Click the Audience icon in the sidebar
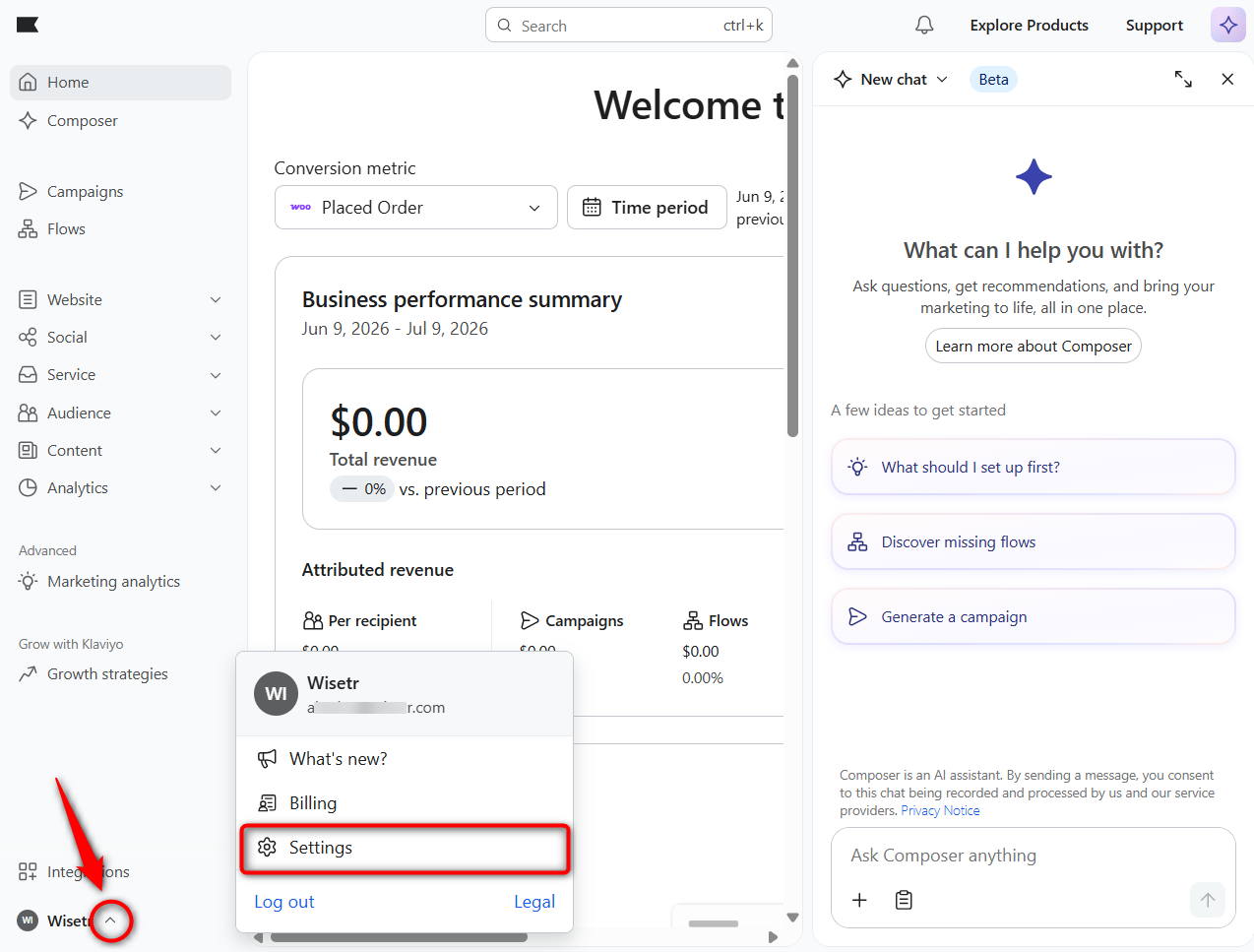Viewport: 1254px width, 952px height. [28, 413]
